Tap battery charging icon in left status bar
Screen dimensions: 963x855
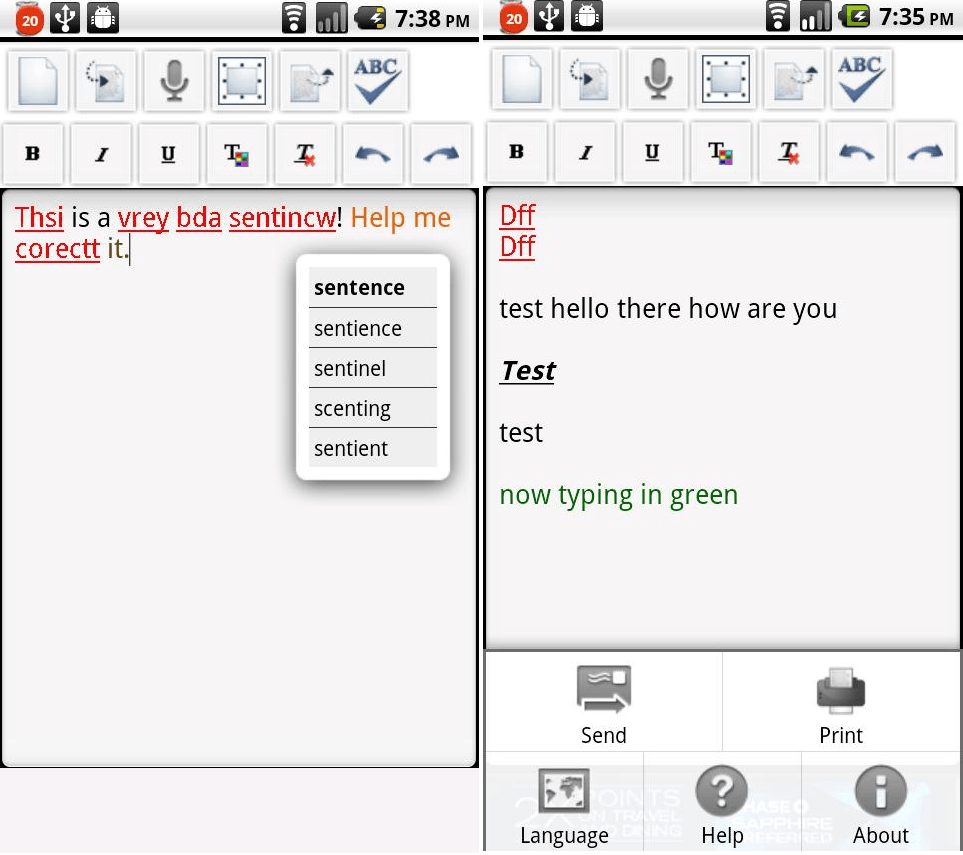[371, 18]
